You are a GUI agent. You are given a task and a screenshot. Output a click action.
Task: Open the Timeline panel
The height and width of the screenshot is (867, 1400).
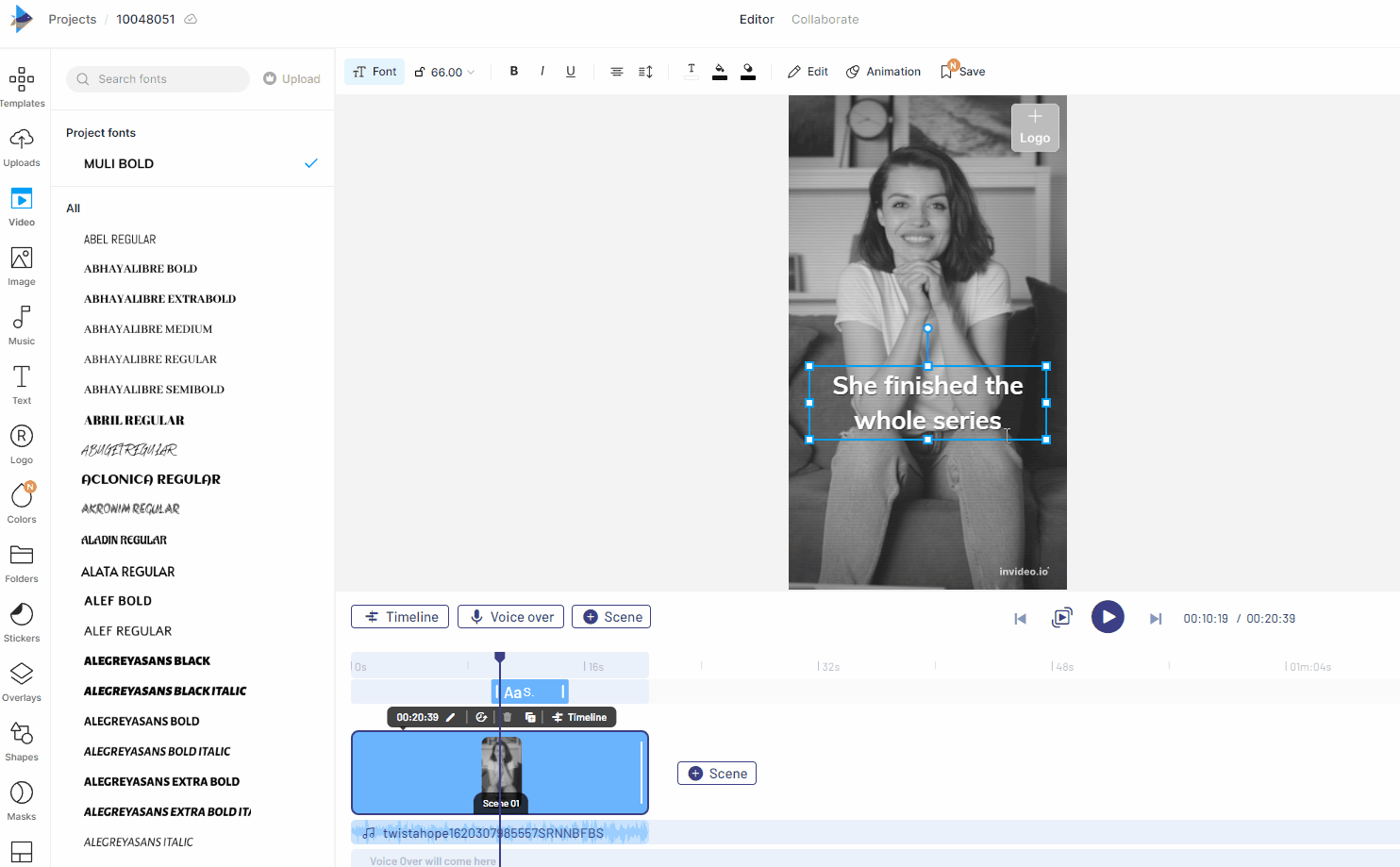399,616
